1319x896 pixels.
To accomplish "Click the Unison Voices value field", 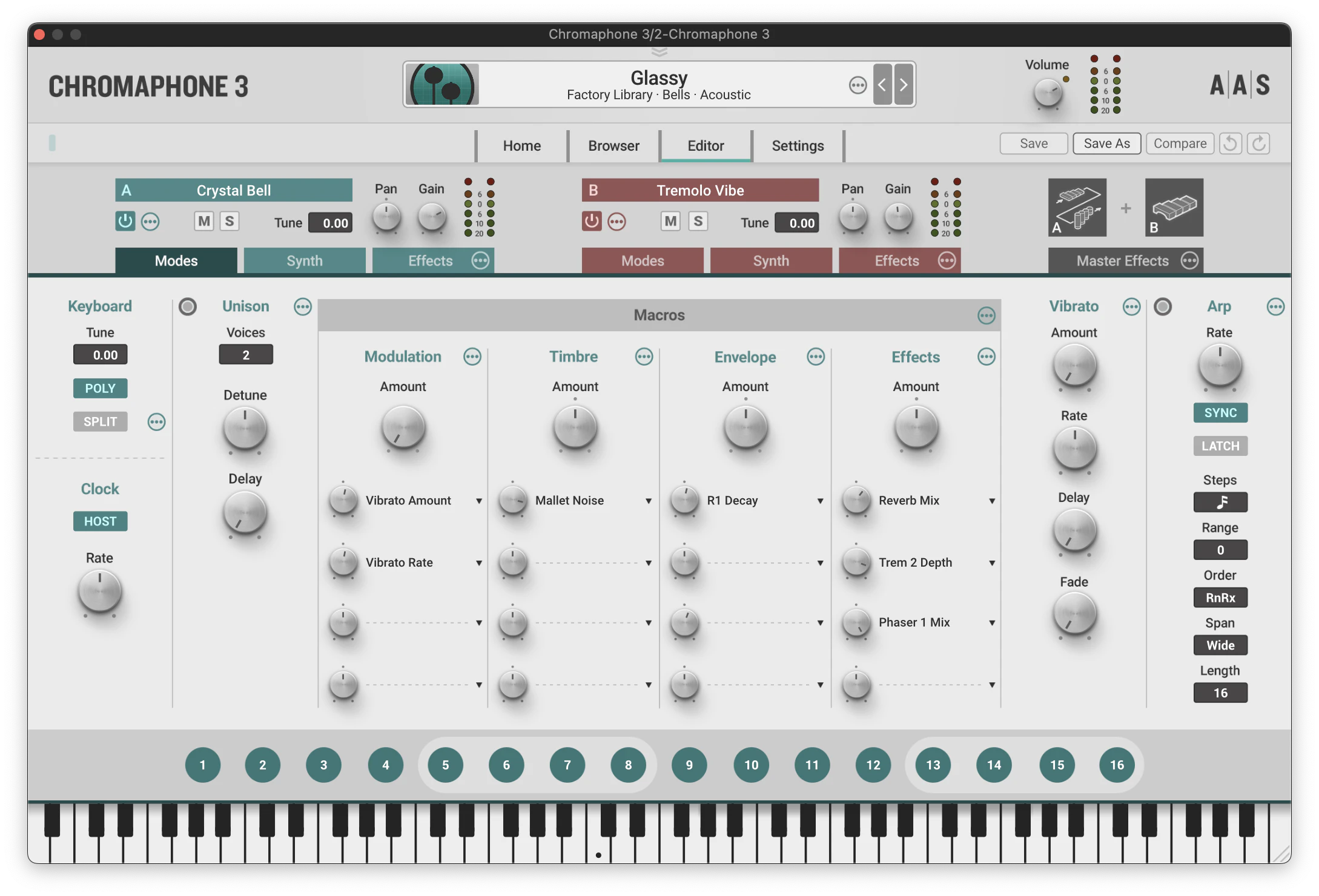I will (x=246, y=355).
